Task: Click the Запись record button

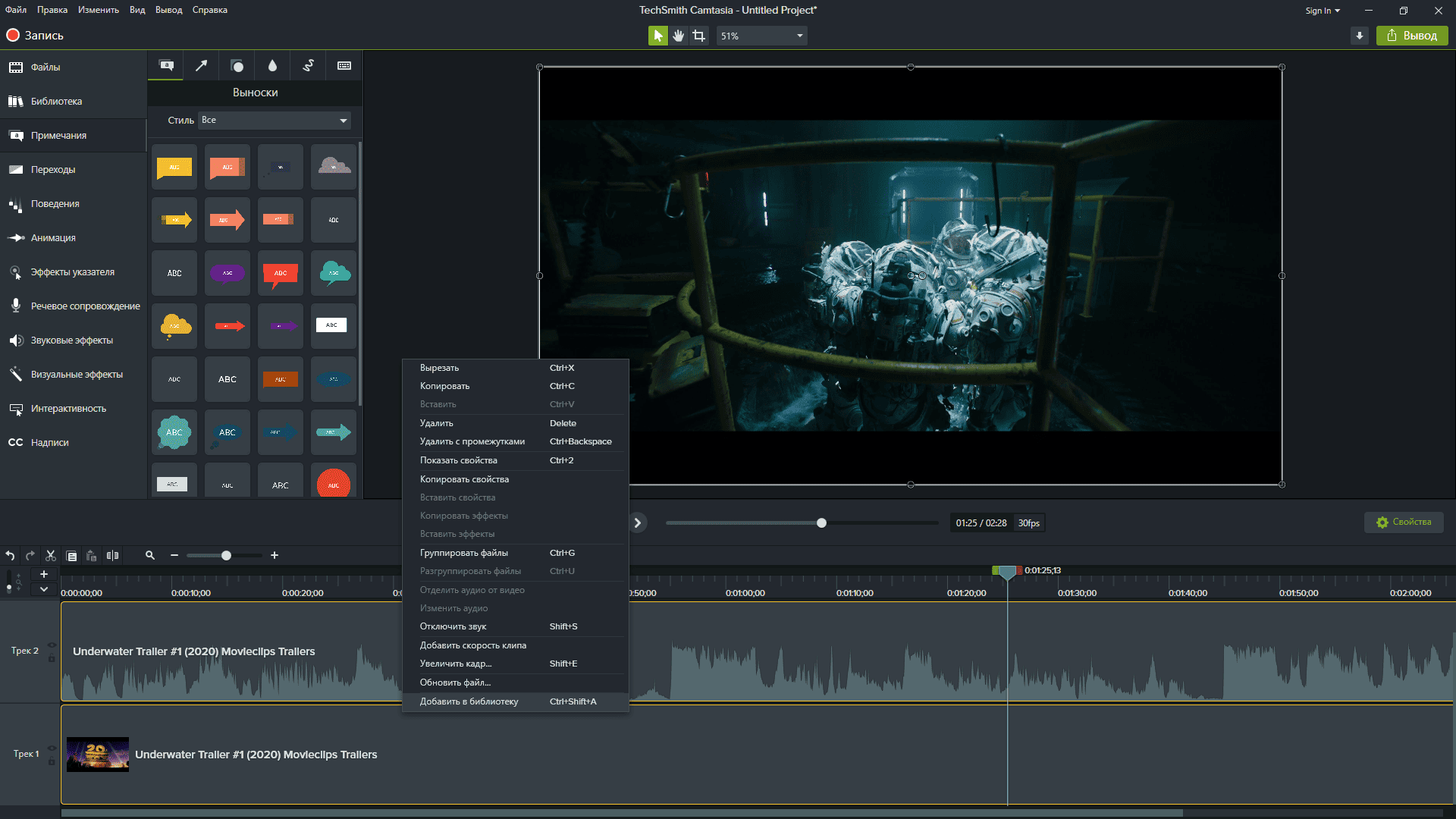Action: (x=35, y=36)
